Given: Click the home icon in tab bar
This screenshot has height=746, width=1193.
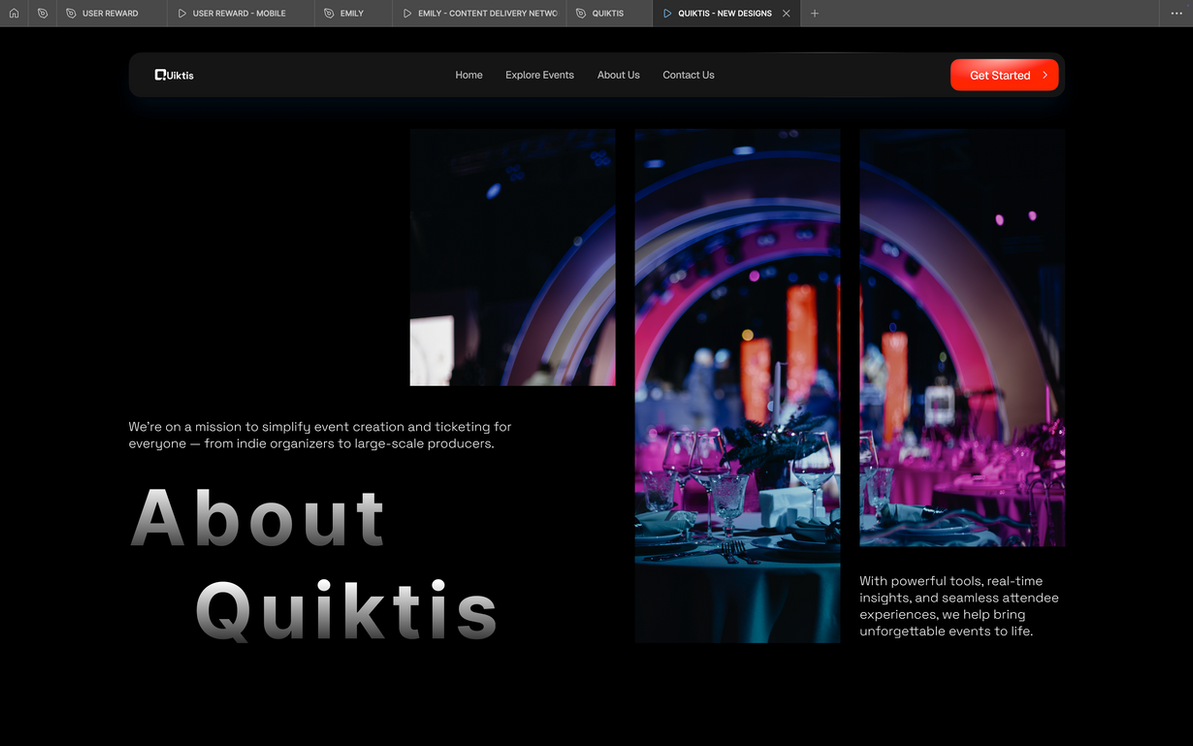Looking at the screenshot, I should (x=14, y=13).
